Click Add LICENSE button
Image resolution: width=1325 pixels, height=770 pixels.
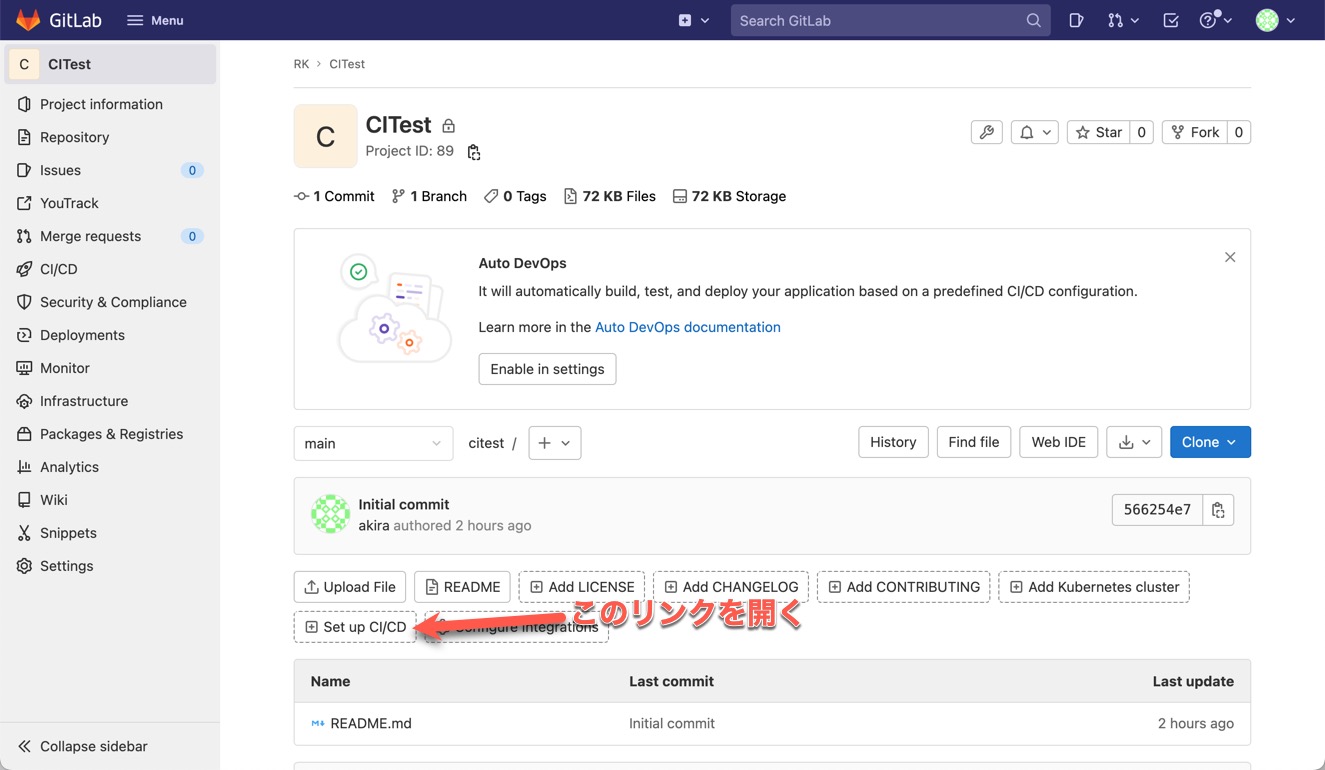point(582,587)
